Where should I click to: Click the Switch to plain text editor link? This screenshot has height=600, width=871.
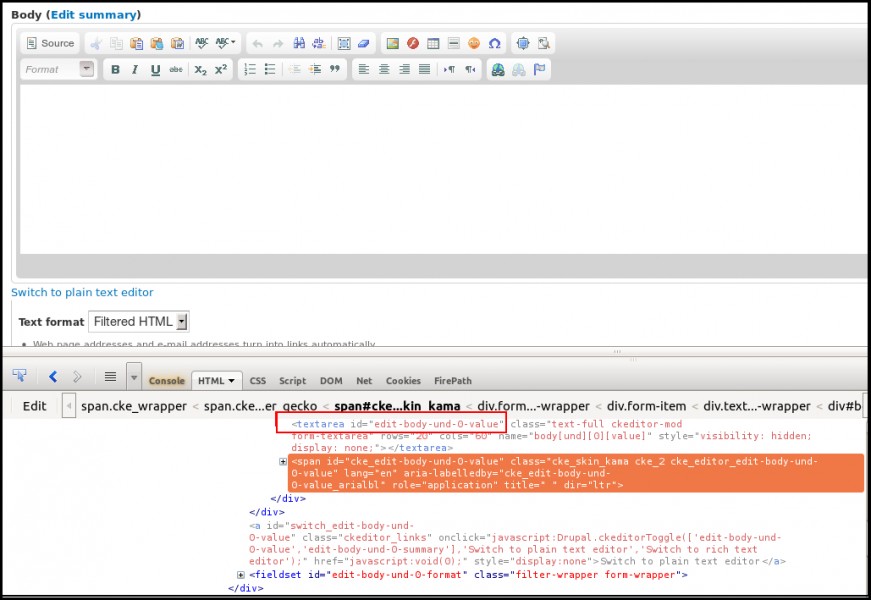point(82,292)
